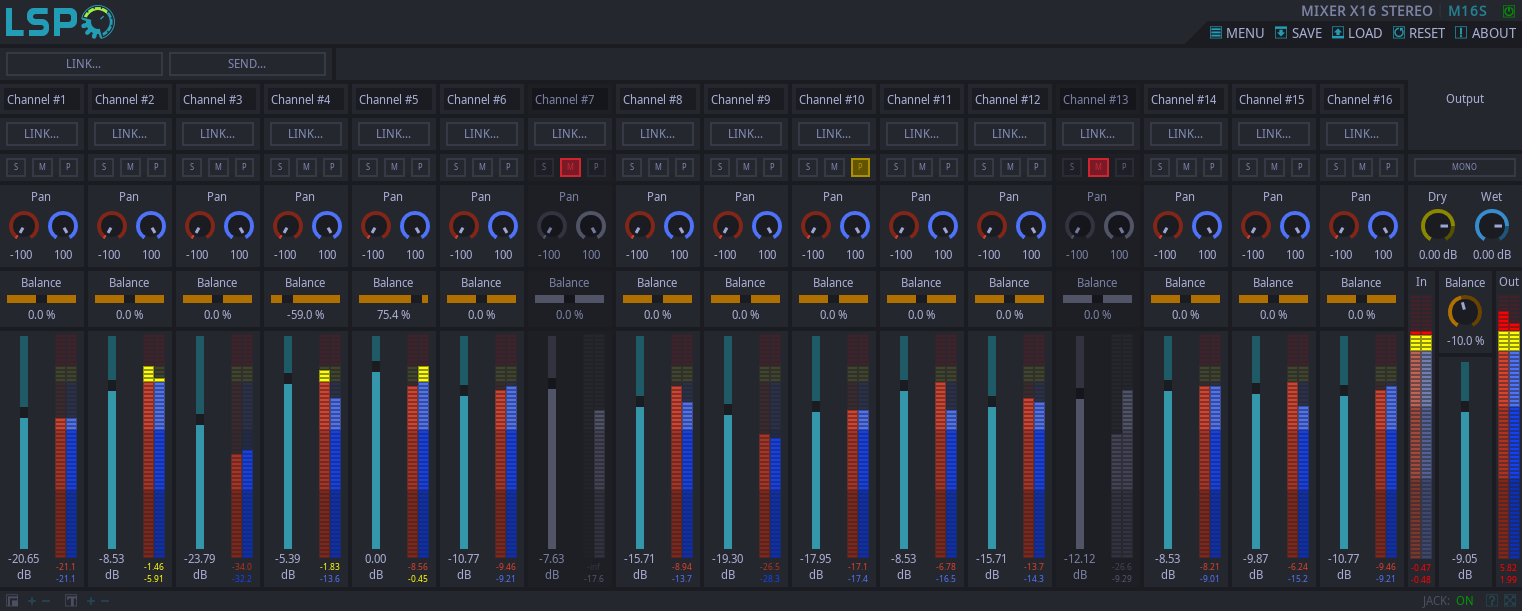Click JACK ON status indicator
This screenshot has height=611, width=1522.
[x=1464, y=601]
